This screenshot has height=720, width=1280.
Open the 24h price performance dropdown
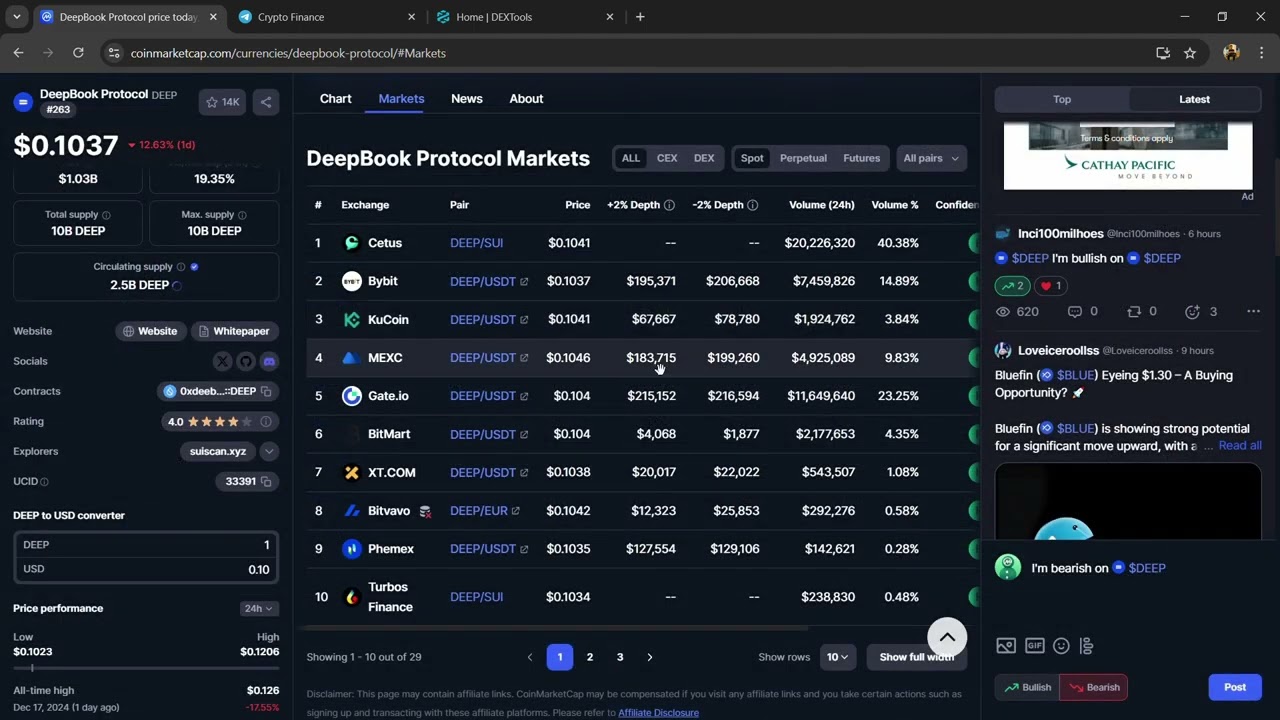tap(258, 608)
